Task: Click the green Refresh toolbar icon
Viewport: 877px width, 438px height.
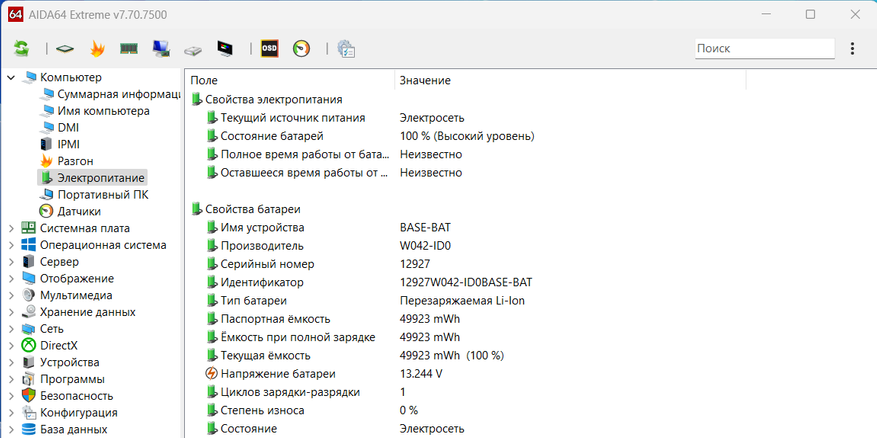Action: coord(22,49)
